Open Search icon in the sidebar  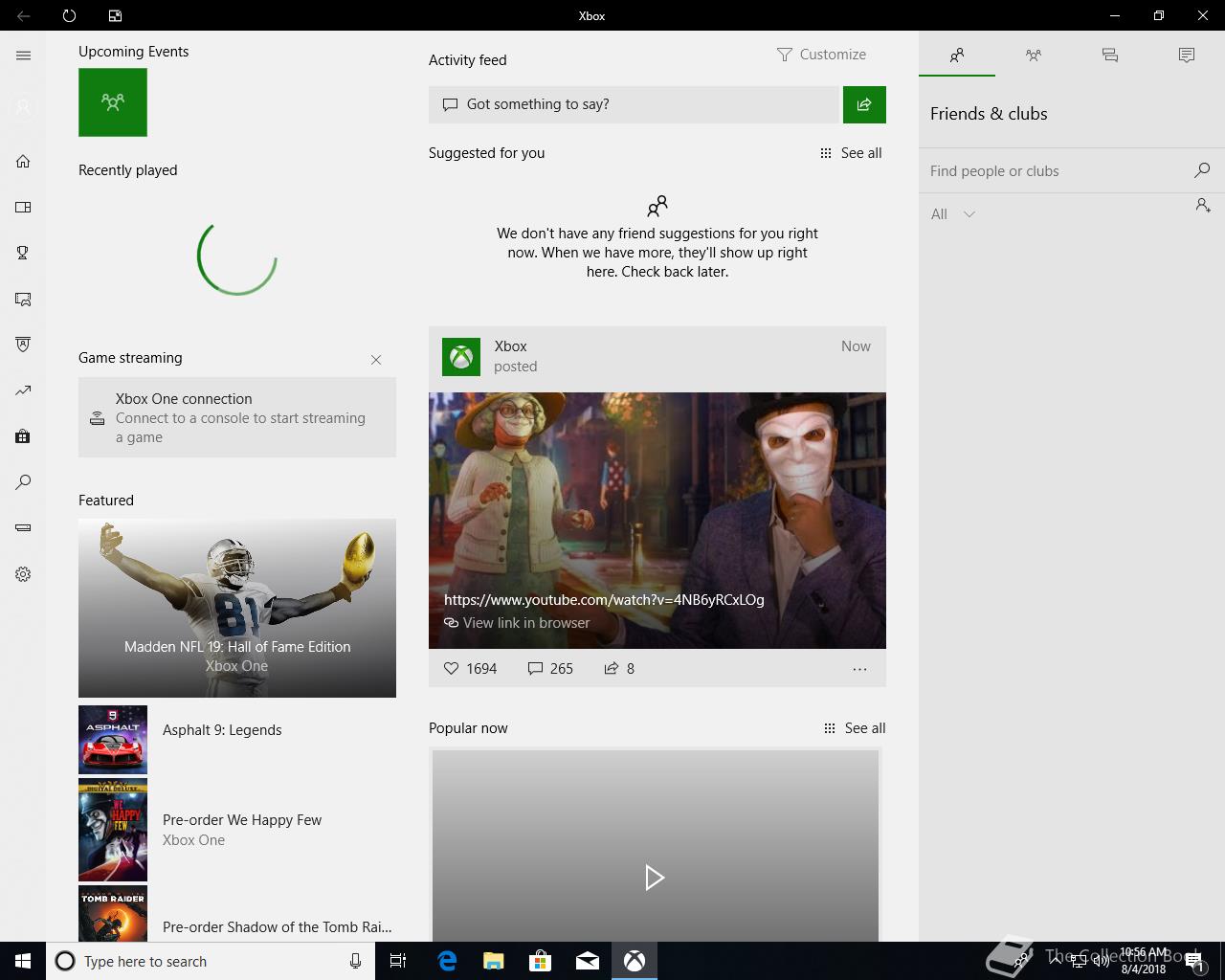coord(23,482)
